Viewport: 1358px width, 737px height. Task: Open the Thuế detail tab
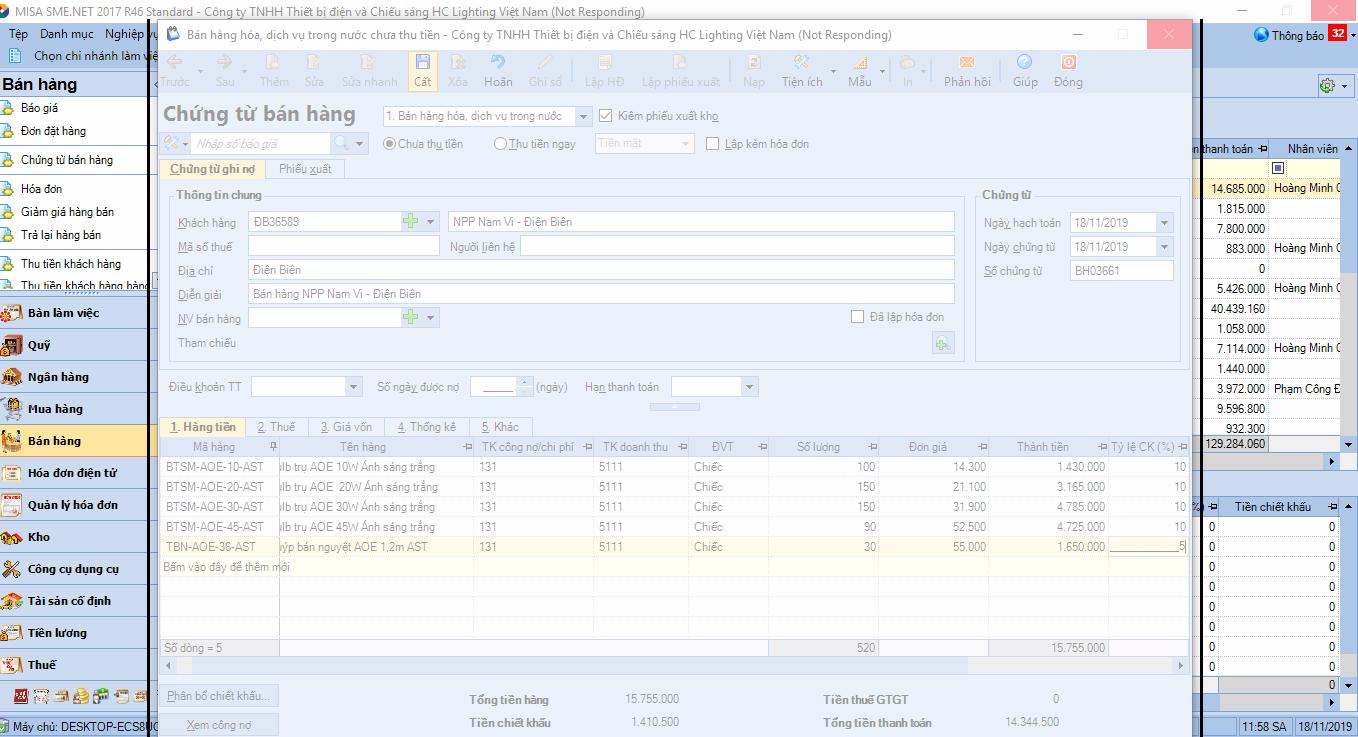point(276,427)
